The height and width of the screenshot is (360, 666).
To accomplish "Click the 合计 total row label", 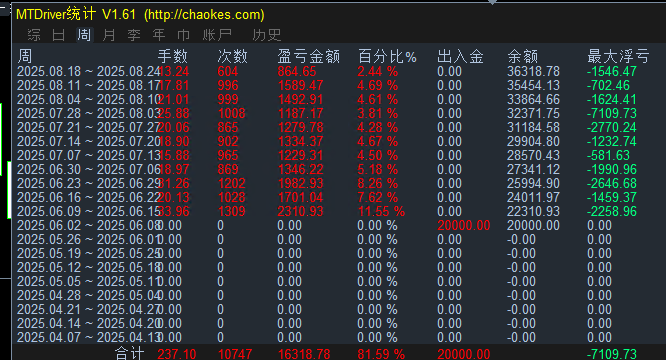I will [130, 354].
